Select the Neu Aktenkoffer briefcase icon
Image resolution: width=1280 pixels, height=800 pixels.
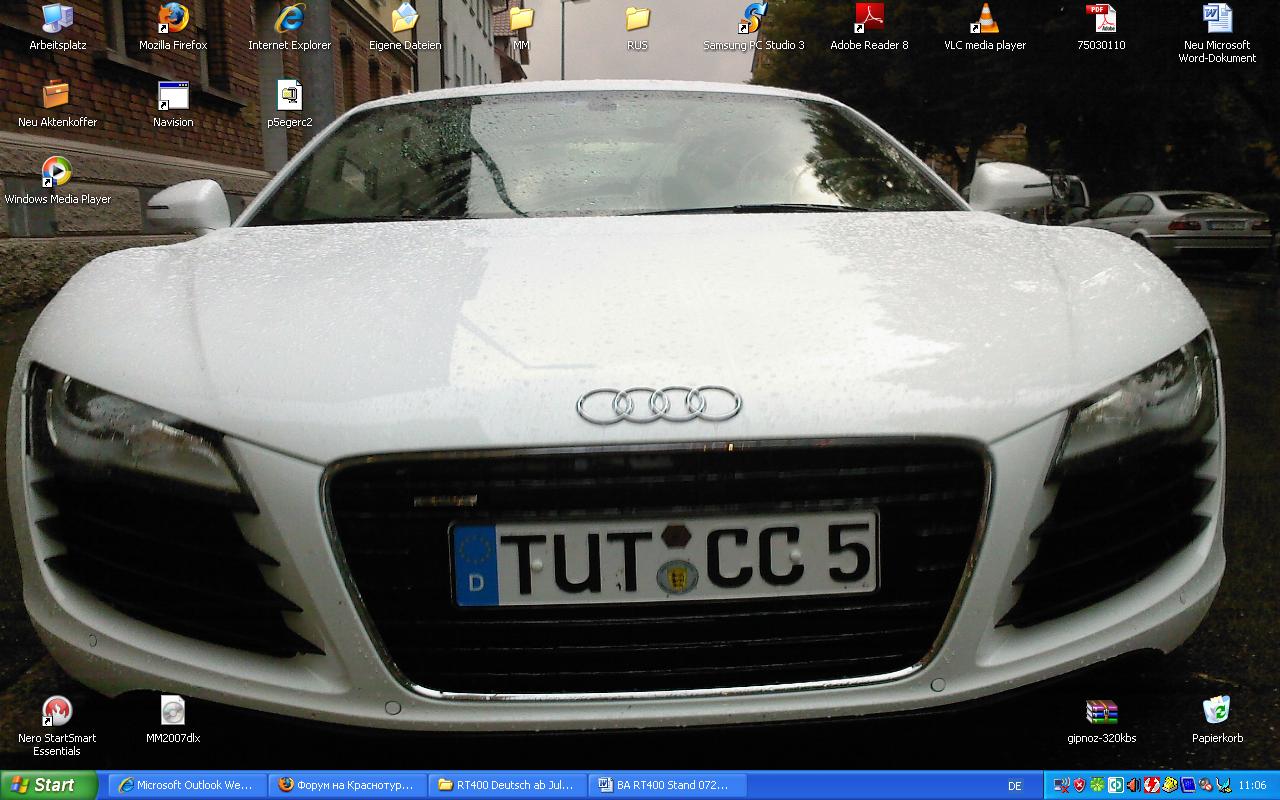click(57, 104)
